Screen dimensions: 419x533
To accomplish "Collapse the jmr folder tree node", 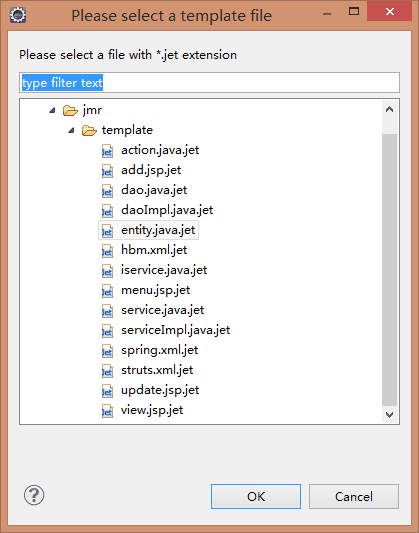I will point(52,110).
